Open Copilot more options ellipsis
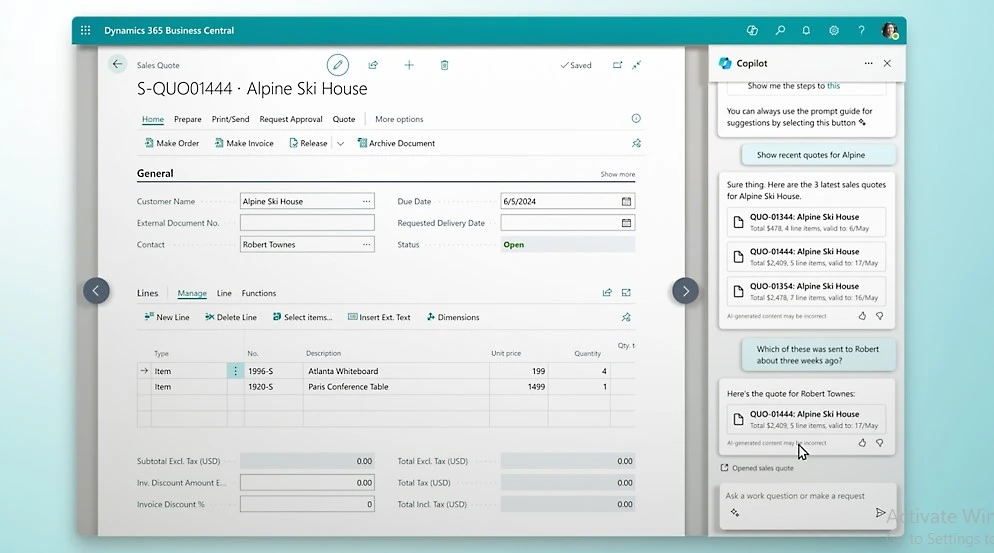This screenshot has height=553, width=994. (868, 63)
